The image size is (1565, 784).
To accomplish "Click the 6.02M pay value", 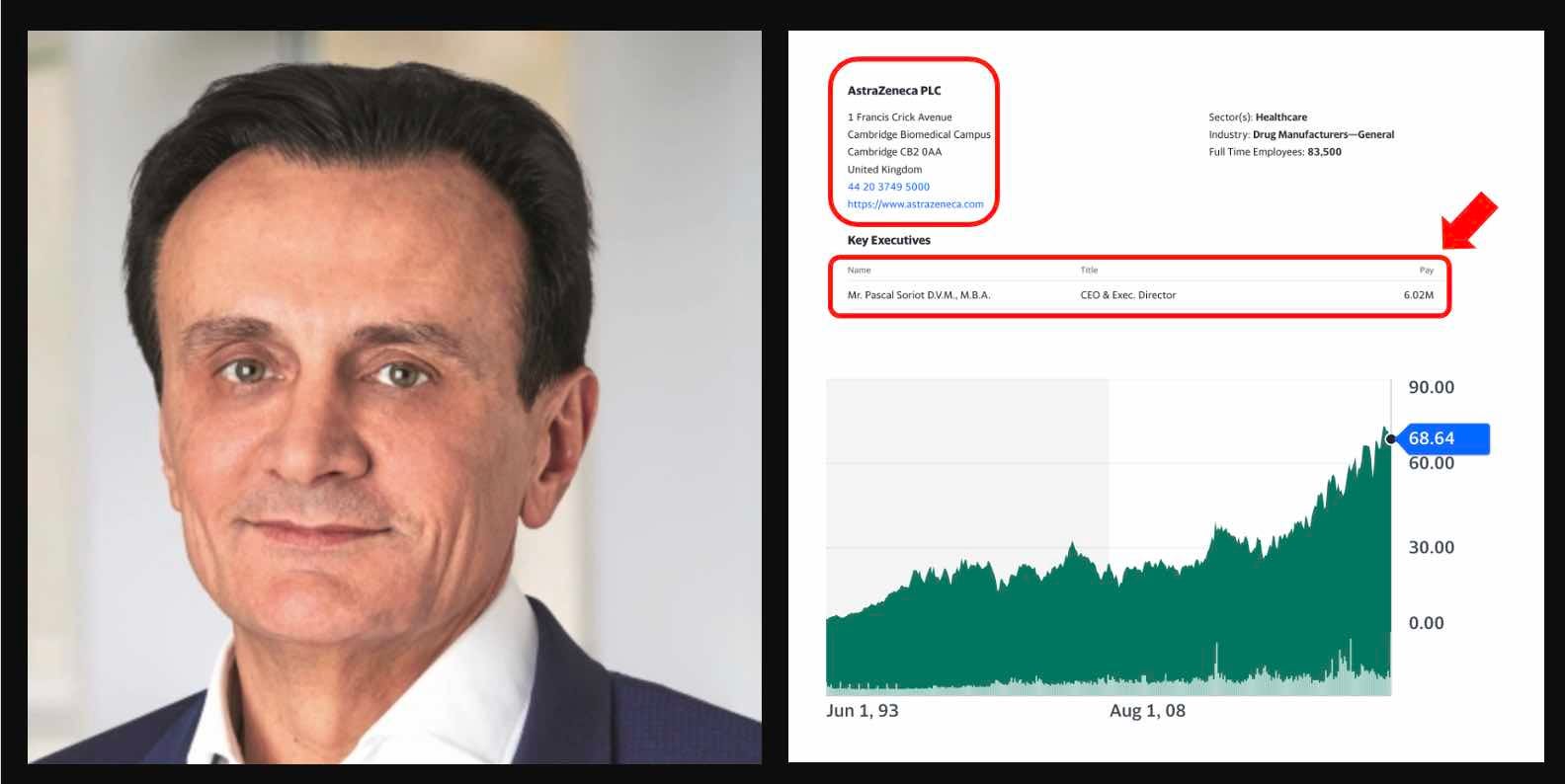I will [x=1418, y=295].
